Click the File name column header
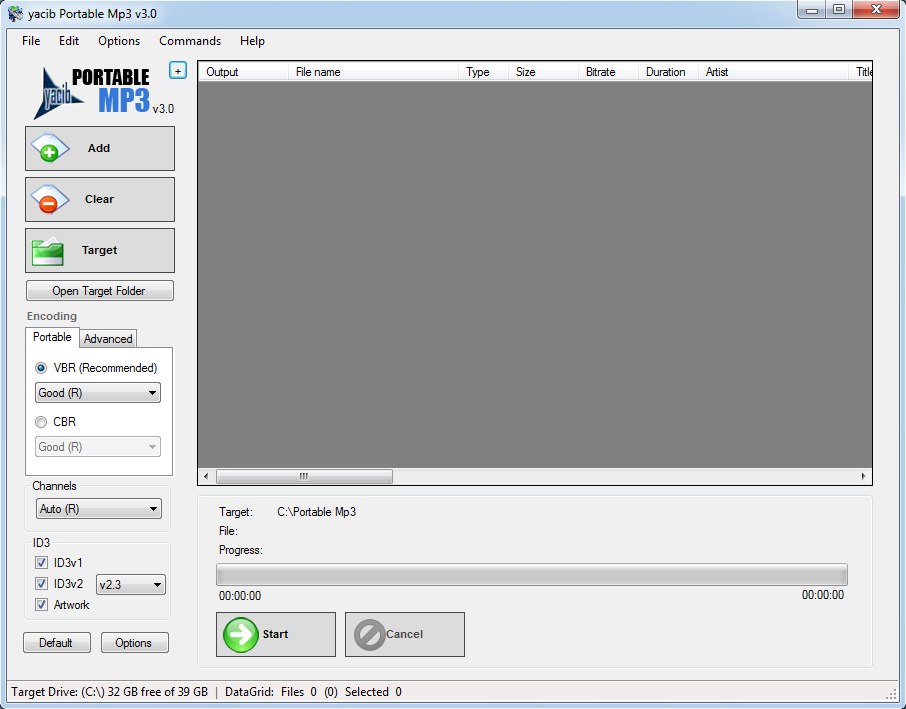906x709 pixels. tap(373, 72)
